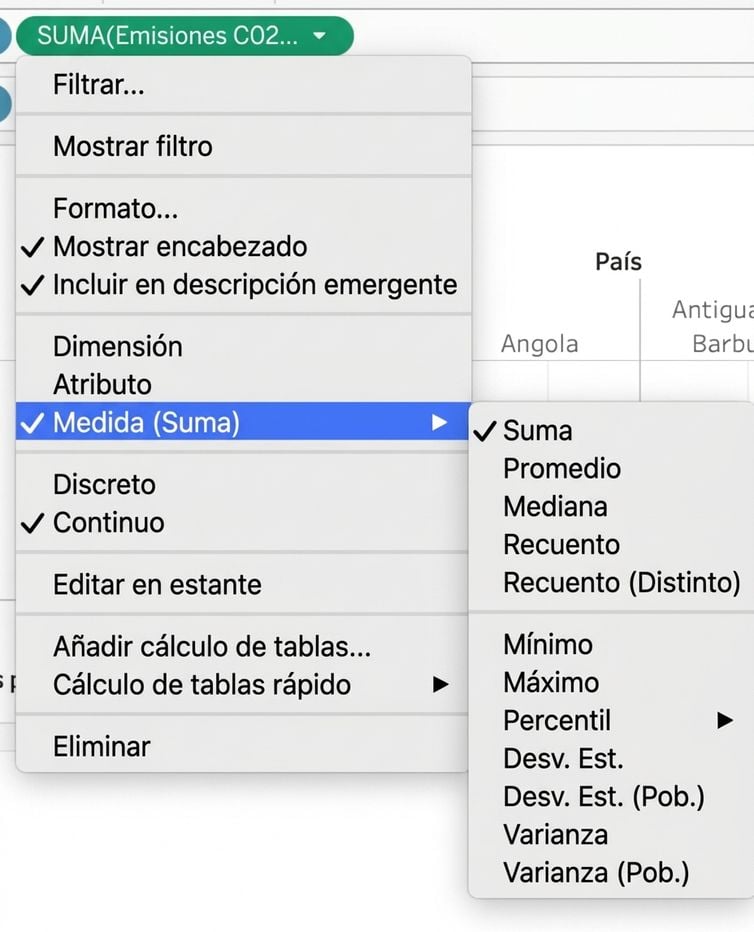754x932 pixels.
Task: Select the Recuento aggregation option
Action: point(611,544)
